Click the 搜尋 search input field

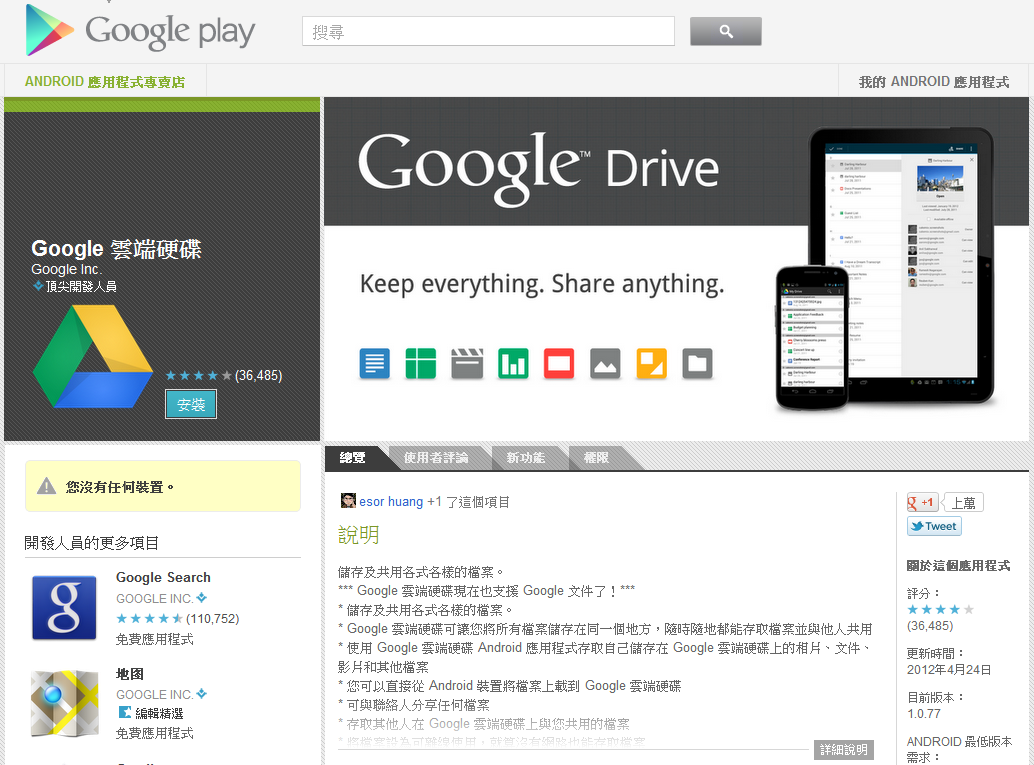tap(488, 31)
